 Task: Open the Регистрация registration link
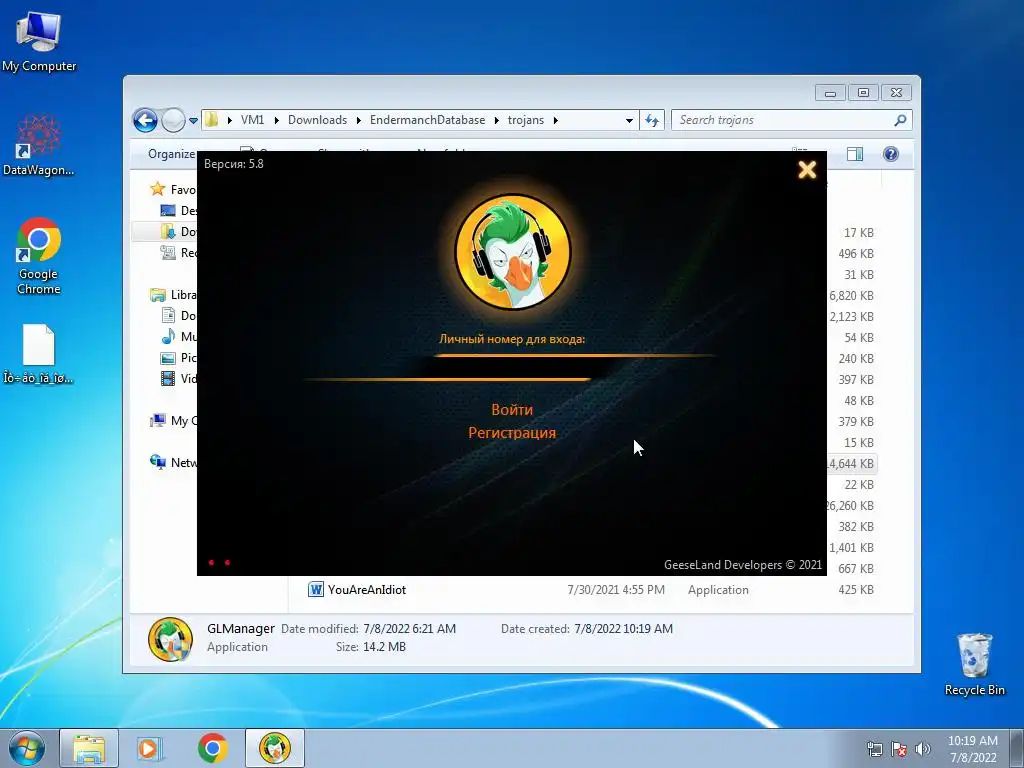[512, 432]
